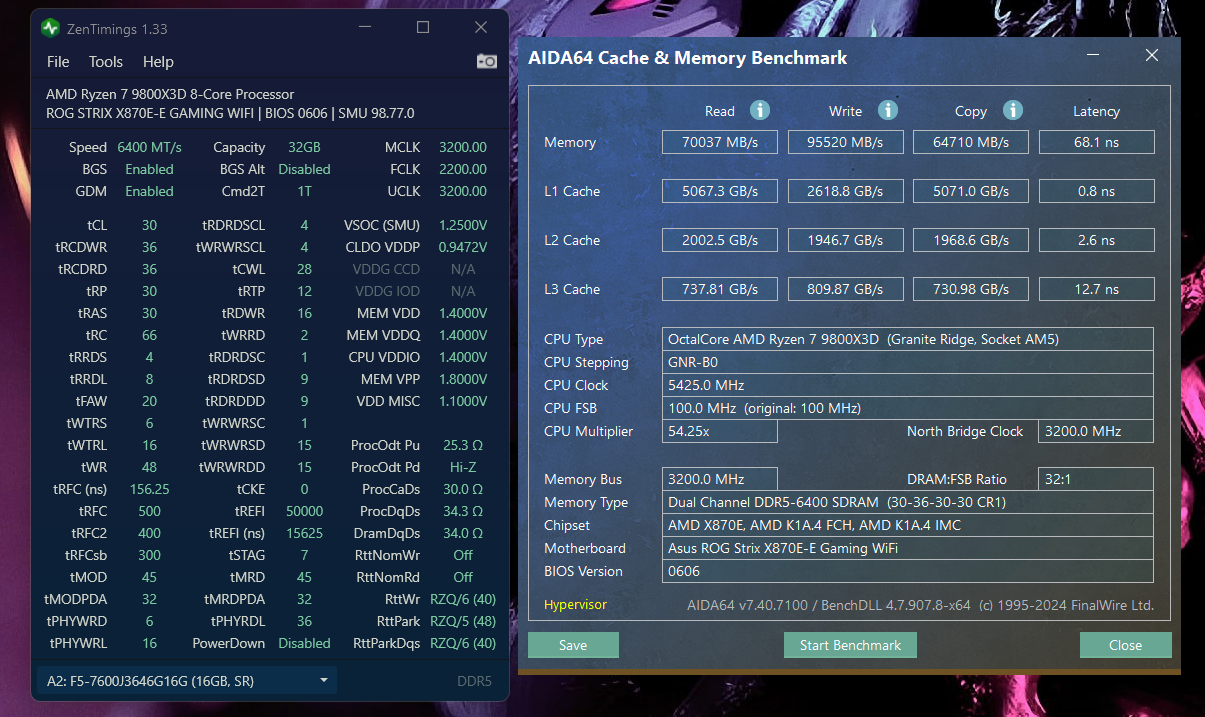Click PowerDown Disabled value
The width and height of the screenshot is (1205, 717).
tap(304, 643)
